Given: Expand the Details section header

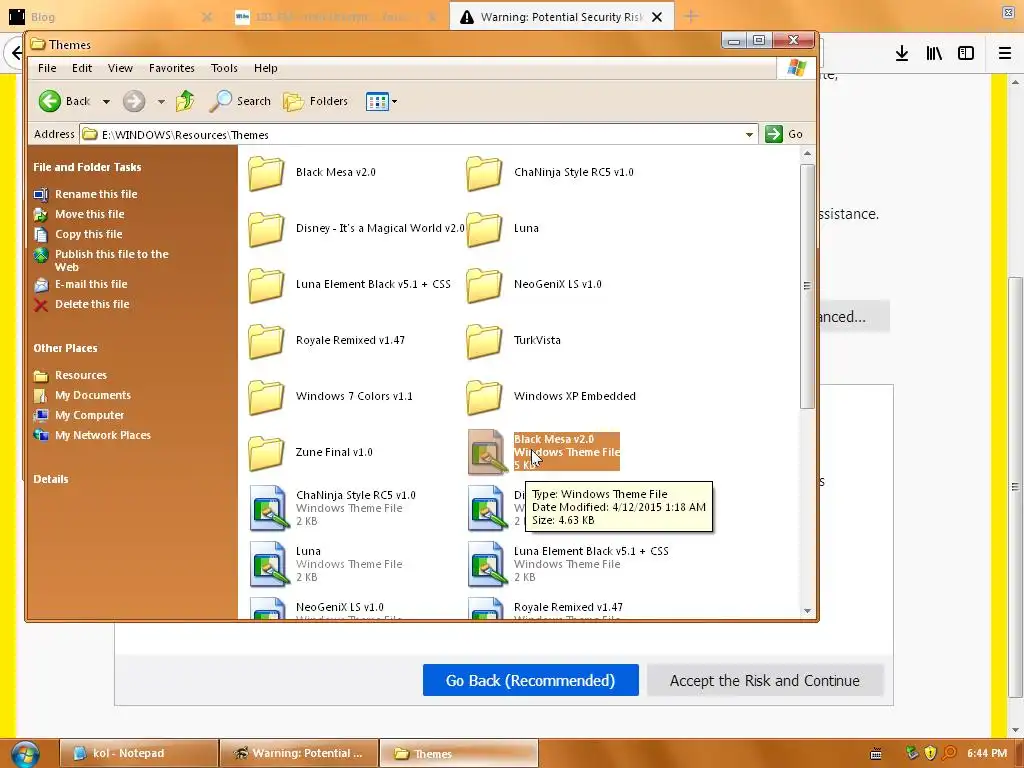Looking at the screenshot, I should [51, 479].
